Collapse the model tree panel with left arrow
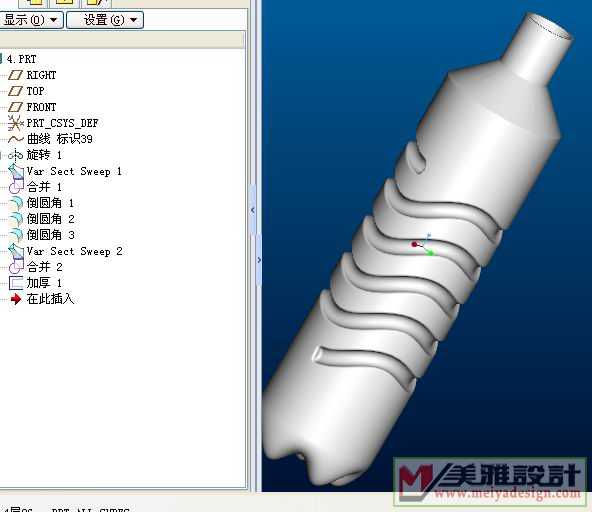Screen dimensions: 592x512 pyautogui.click(x=253, y=210)
